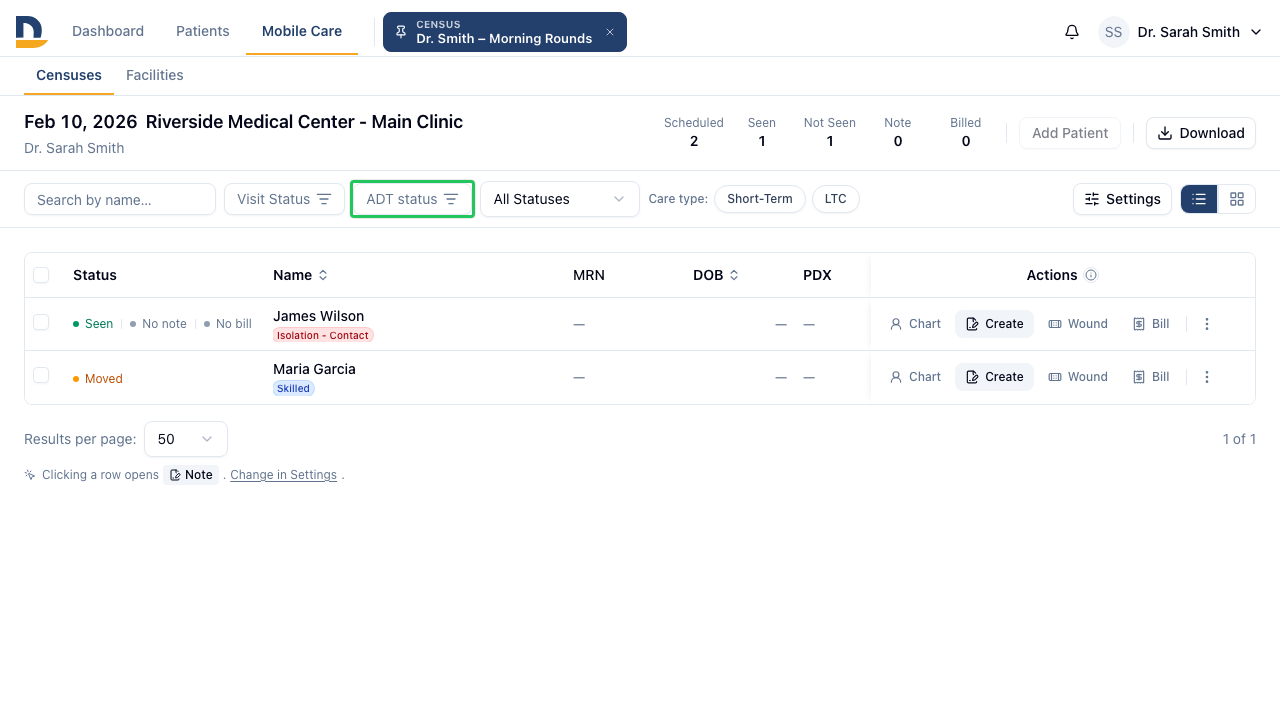The image size is (1280, 720).
Task: Close the pinned census chip
Action: coord(610,32)
